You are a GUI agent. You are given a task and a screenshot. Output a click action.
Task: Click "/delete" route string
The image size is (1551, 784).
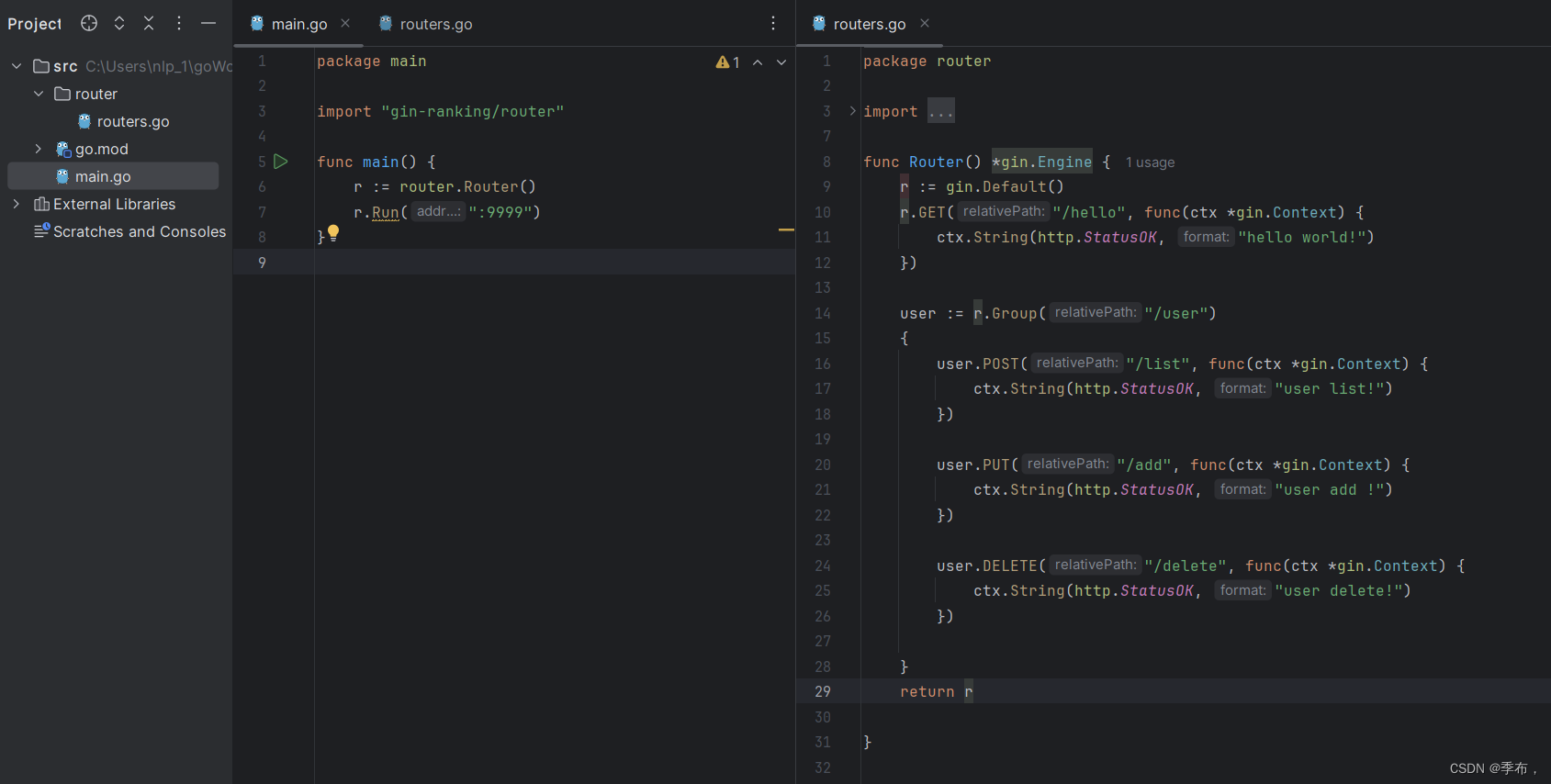[1186, 566]
